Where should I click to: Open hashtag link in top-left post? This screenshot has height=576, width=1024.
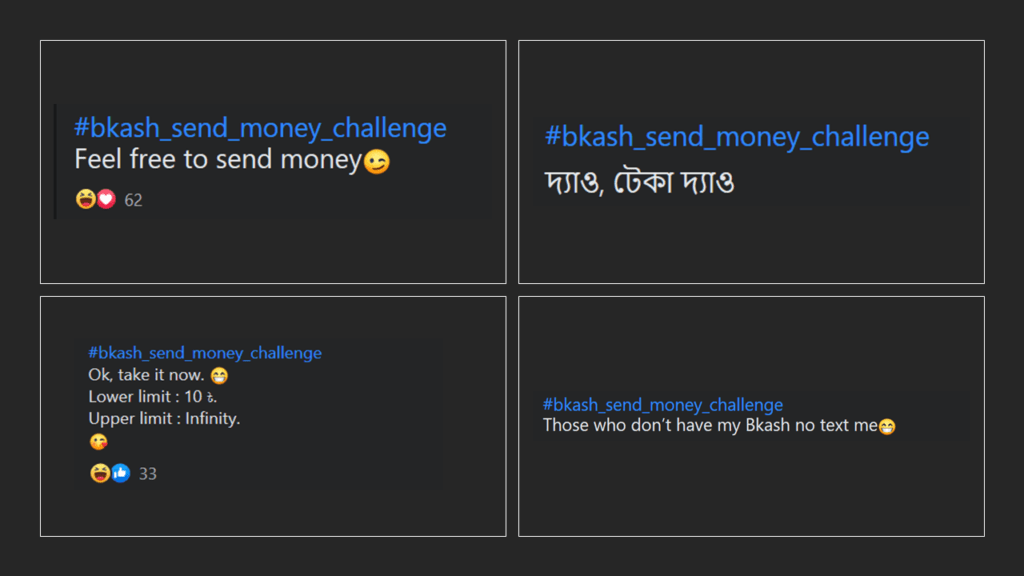click(260, 128)
